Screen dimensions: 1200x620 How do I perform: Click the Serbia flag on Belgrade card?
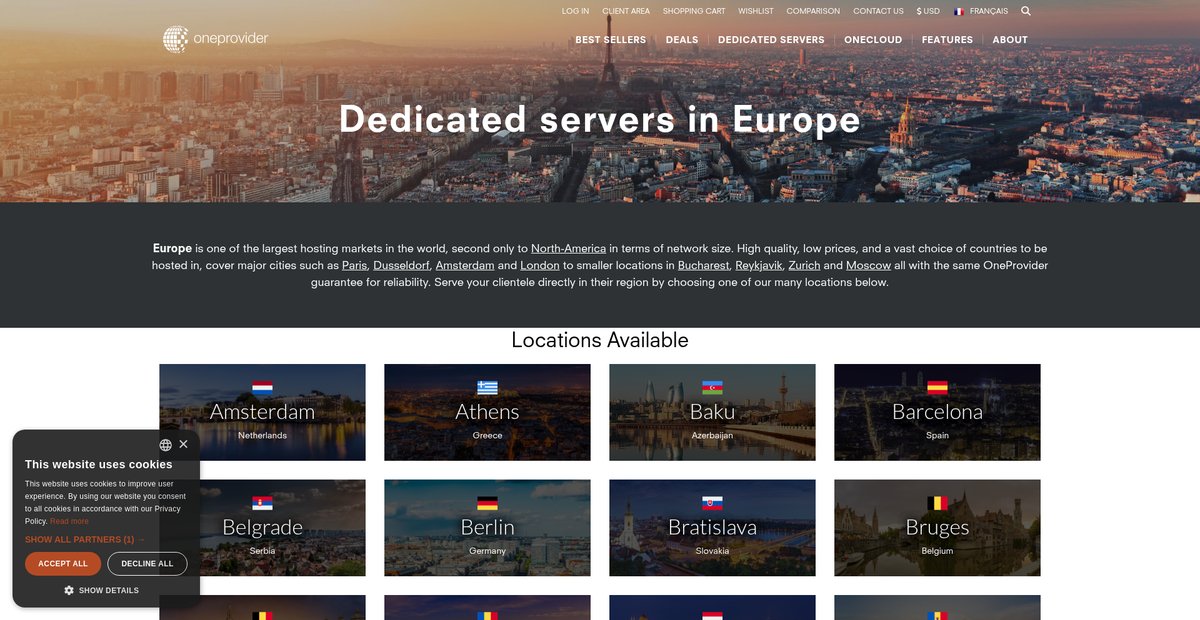262,504
